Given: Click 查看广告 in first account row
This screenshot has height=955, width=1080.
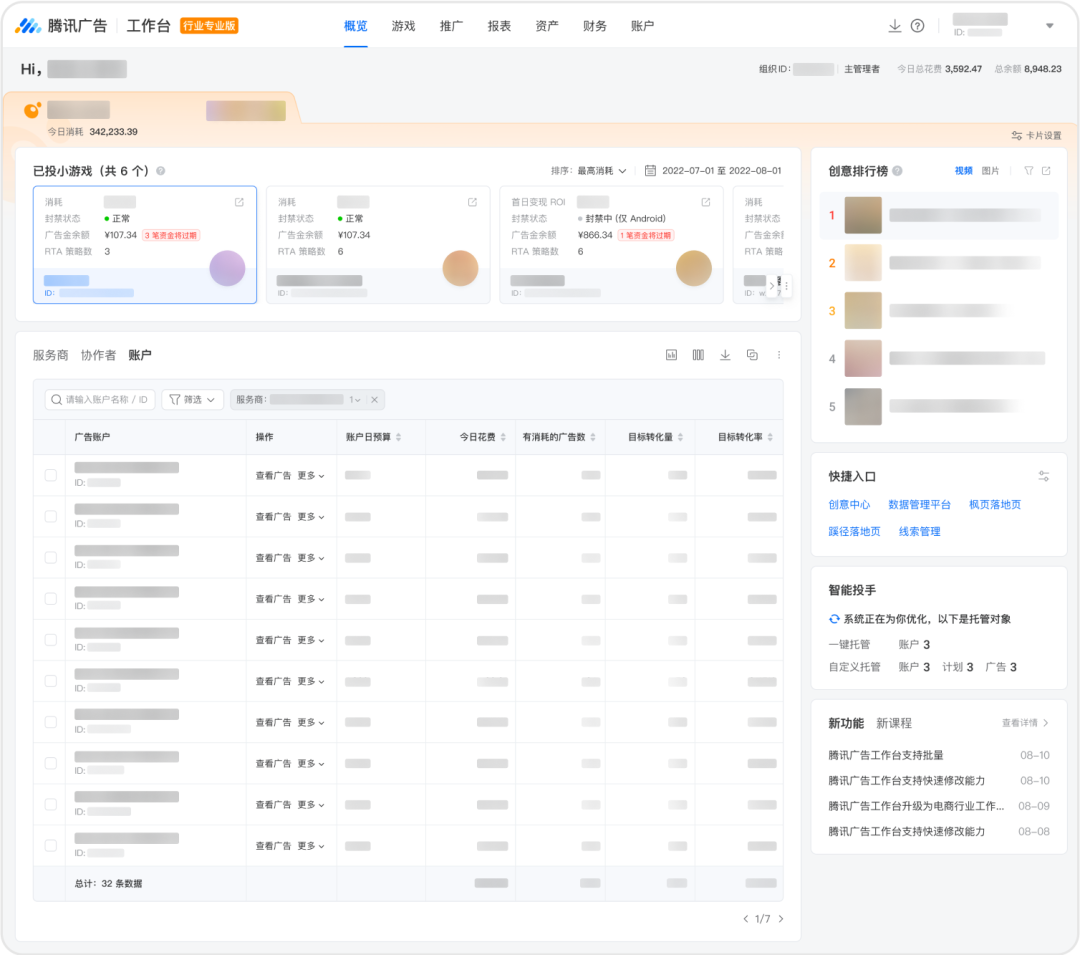Looking at the screenshot, I should click(x=273, y=476).
